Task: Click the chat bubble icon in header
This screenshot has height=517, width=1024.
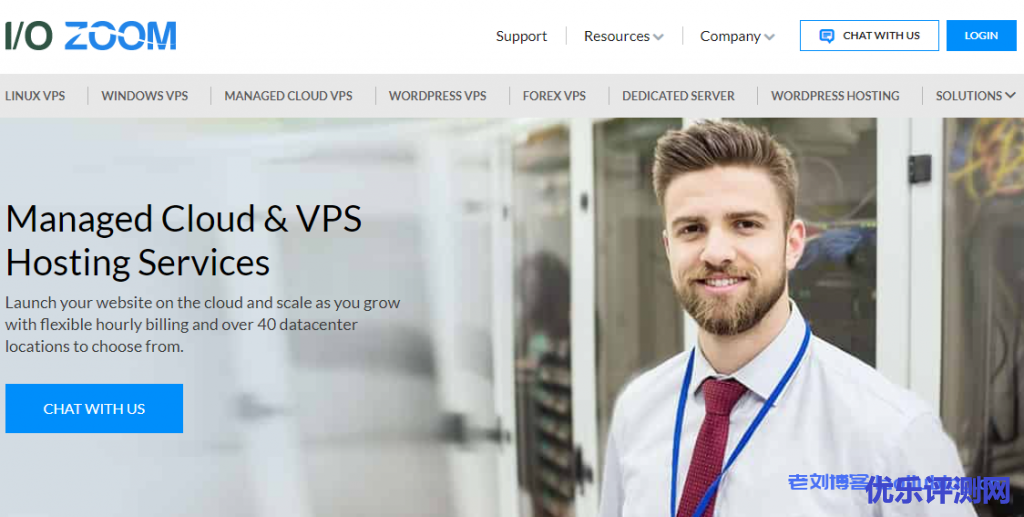Action: (x=827, y=36)
